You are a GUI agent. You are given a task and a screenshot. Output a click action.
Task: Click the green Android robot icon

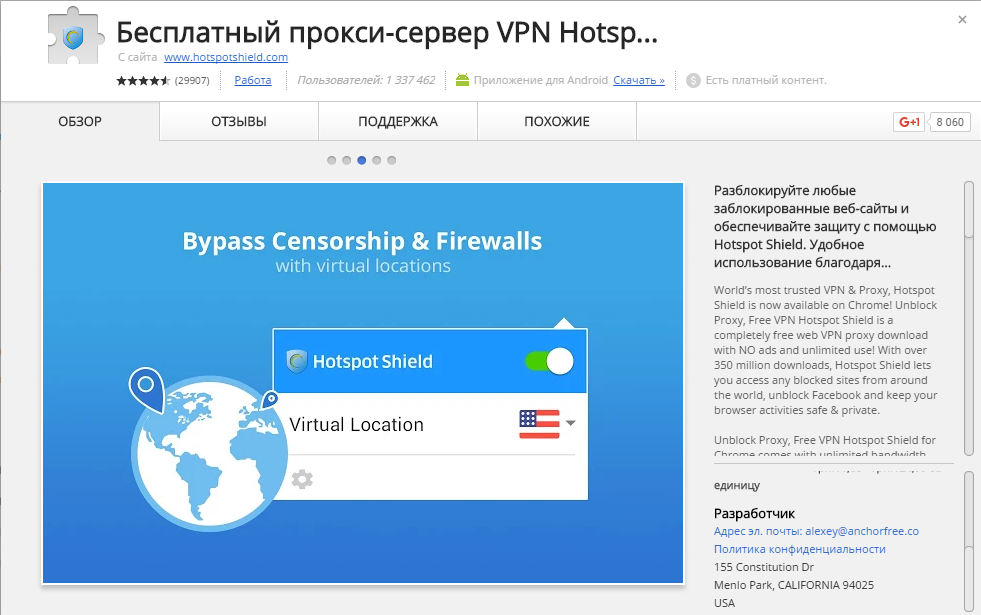[x=462, y=80]
